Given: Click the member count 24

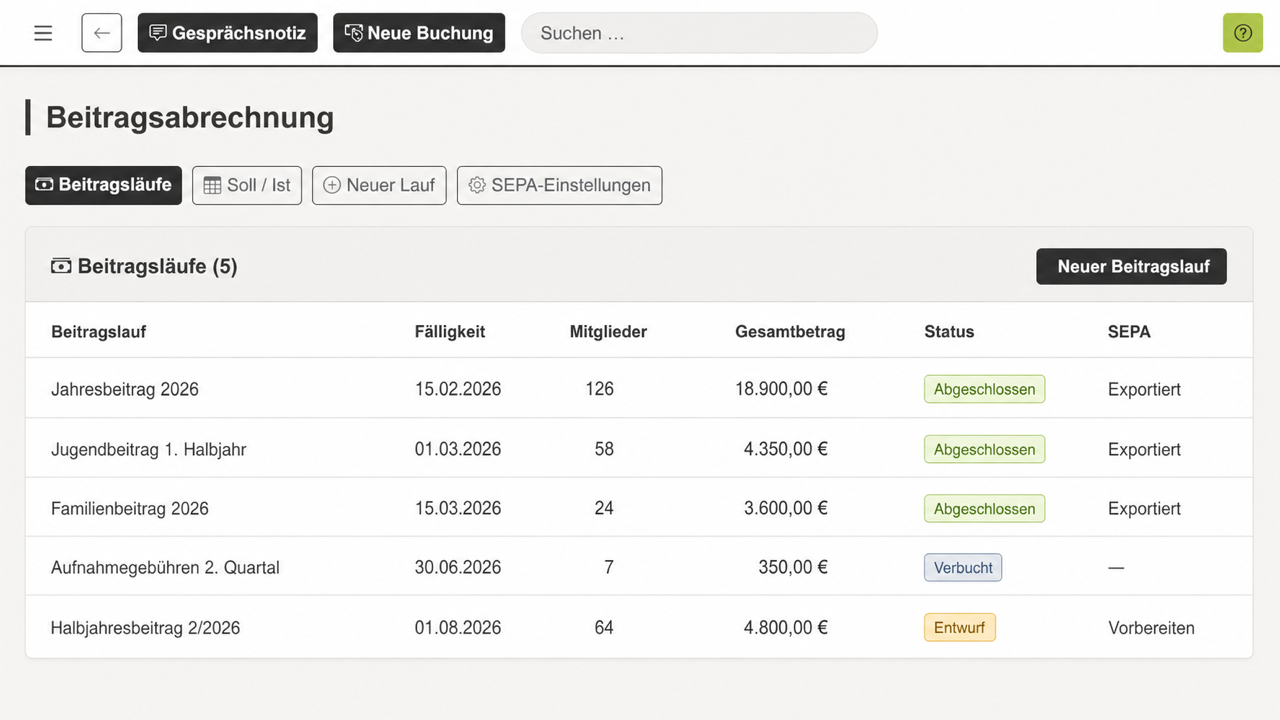Looking at the screenshot, I should (x=604, y=508).
